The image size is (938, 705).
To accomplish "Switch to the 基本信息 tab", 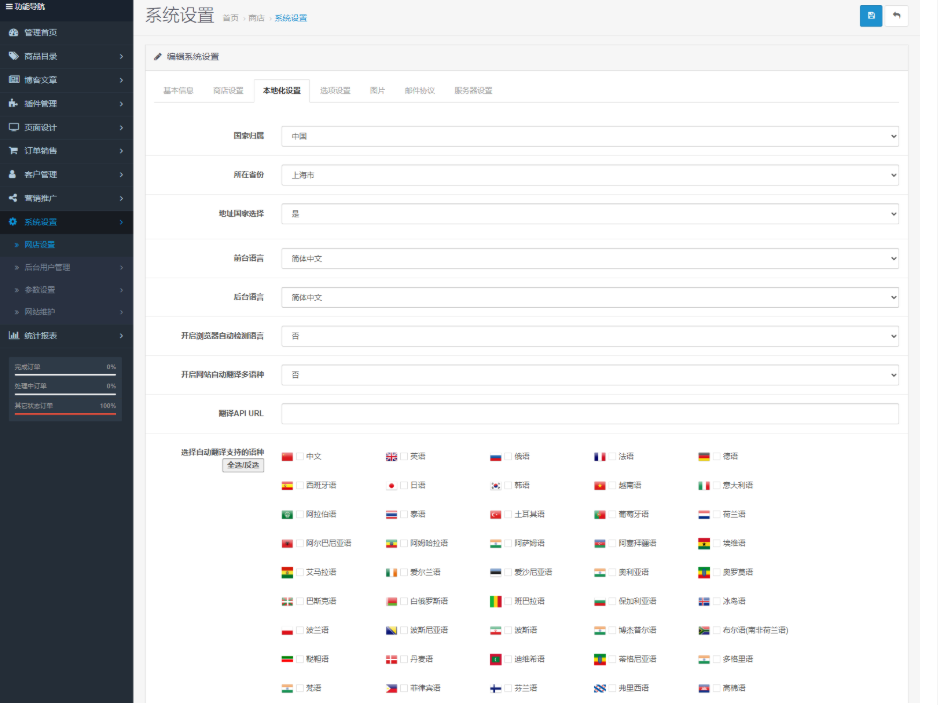I will [x=178, y=91].
